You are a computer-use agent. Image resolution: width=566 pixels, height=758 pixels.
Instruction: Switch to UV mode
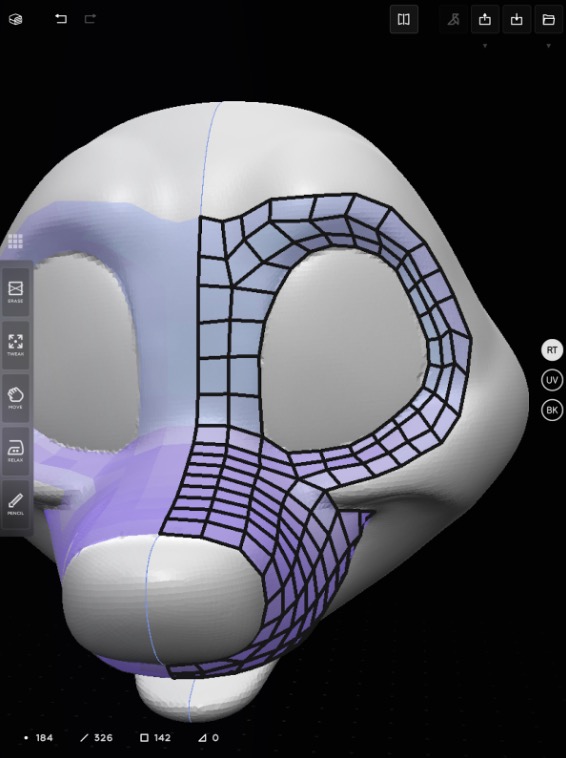point(552,380)
